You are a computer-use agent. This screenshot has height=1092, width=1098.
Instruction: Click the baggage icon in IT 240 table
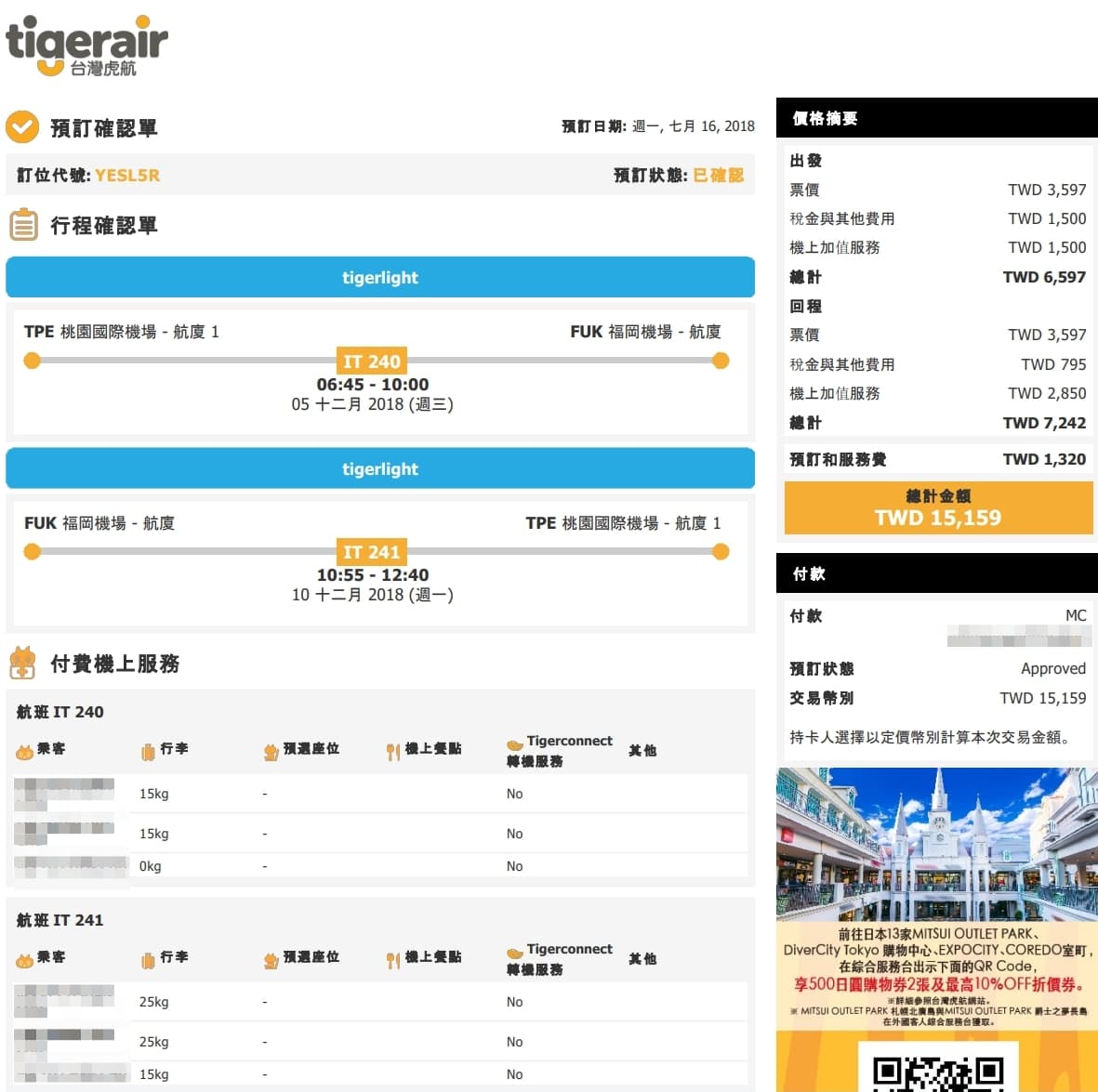(148, 752)
